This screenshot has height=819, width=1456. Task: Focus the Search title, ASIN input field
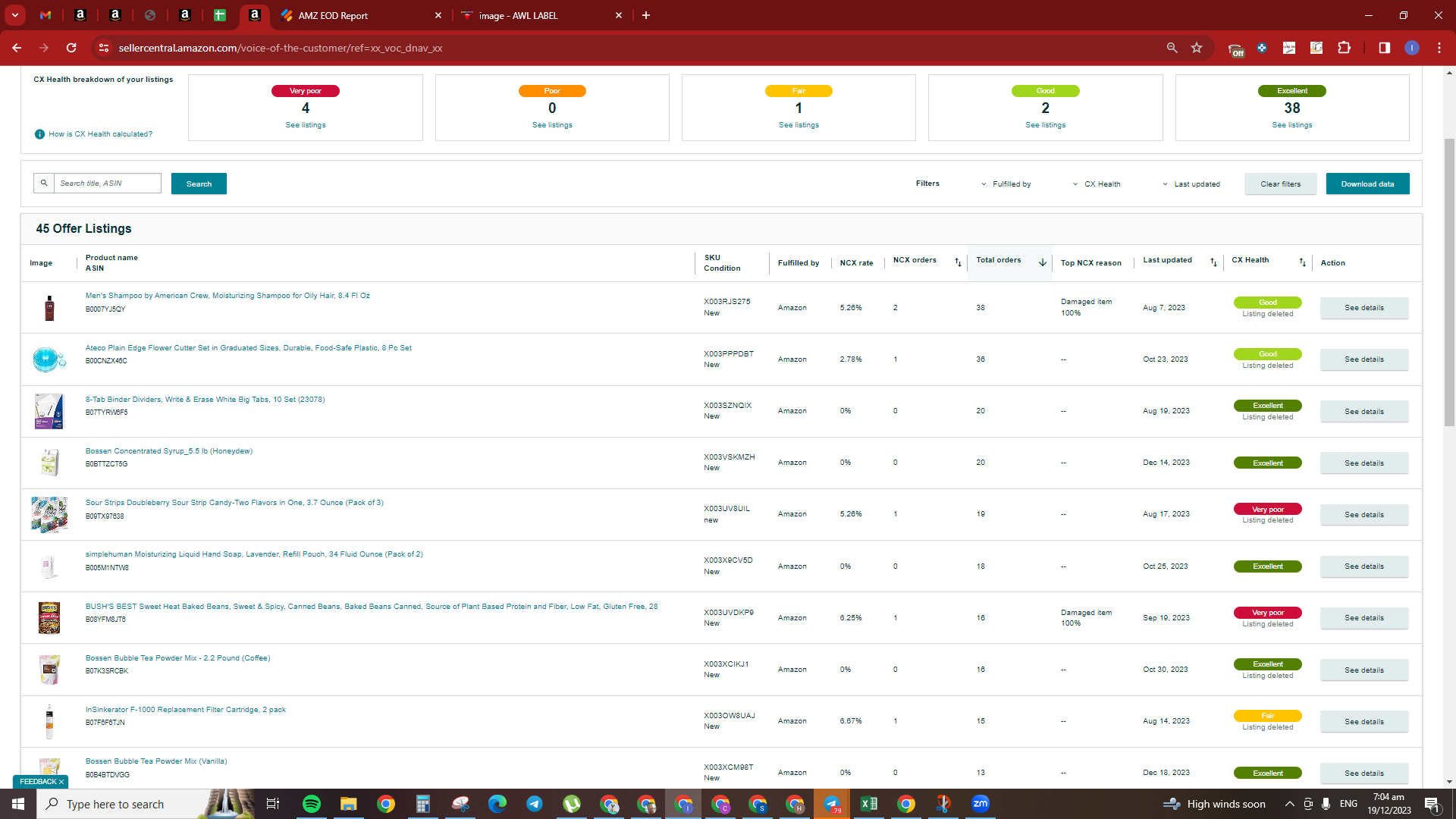(107, 183)
